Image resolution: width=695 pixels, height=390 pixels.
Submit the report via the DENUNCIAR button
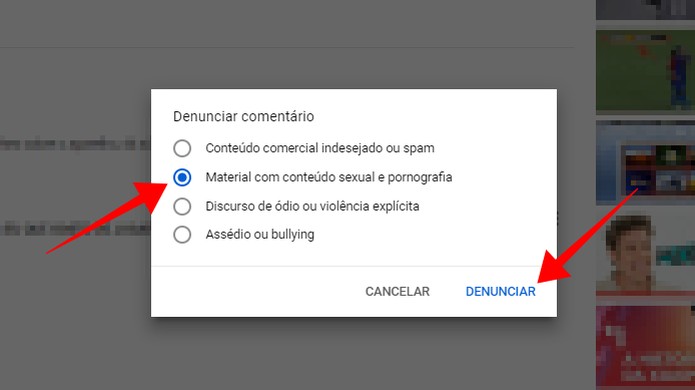(x=500, y=292)
